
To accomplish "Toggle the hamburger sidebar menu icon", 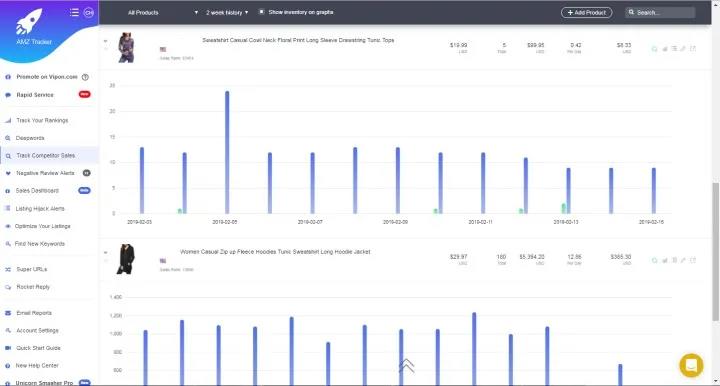I will [74, 12].
